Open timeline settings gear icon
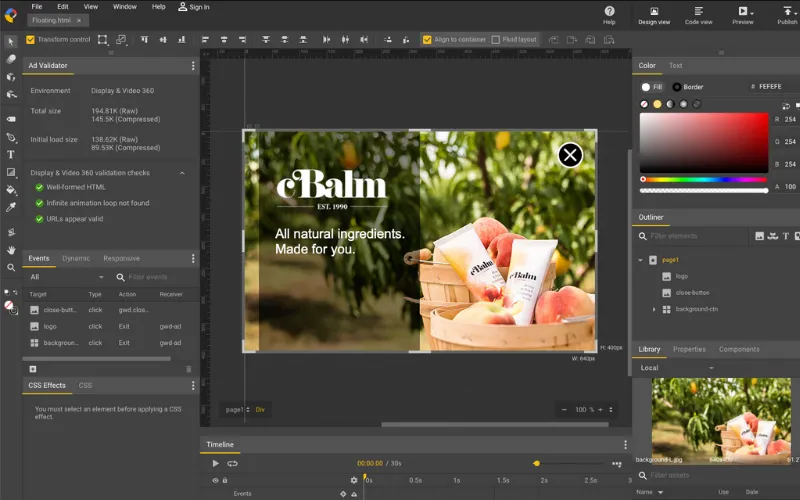The height and width of the screenshot is (500, 800). coord(354,480)
